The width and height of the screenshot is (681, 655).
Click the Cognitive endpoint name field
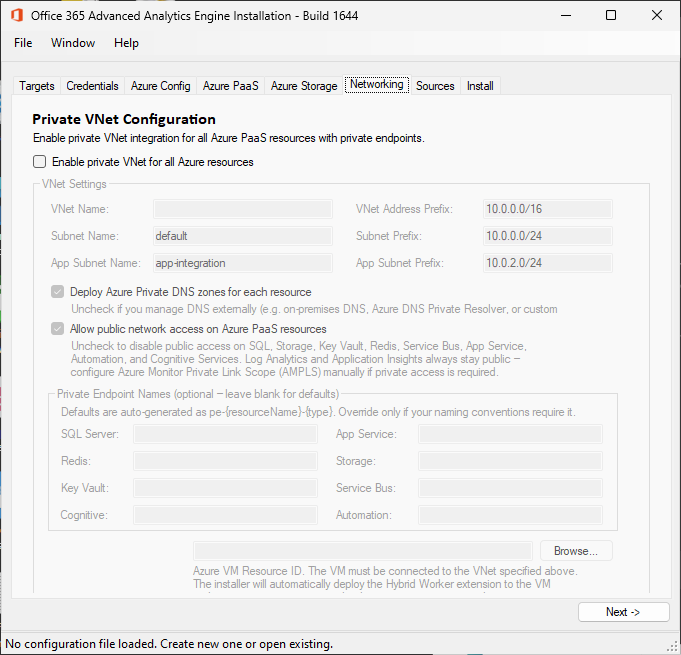(x=225, y=515)
